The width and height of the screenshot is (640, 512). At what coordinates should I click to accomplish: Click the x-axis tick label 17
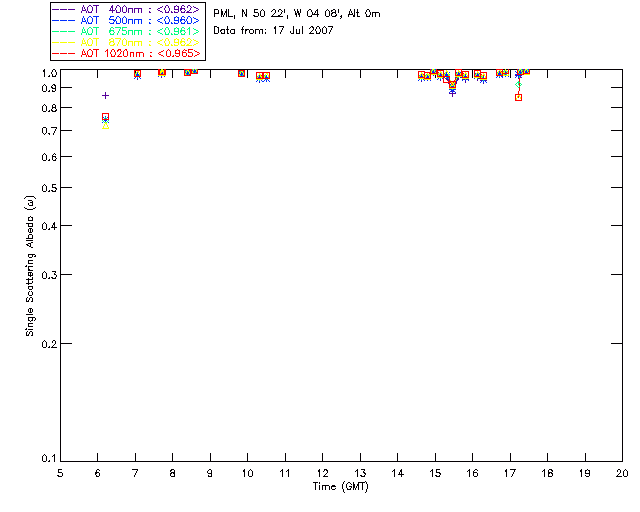[510, 473]
